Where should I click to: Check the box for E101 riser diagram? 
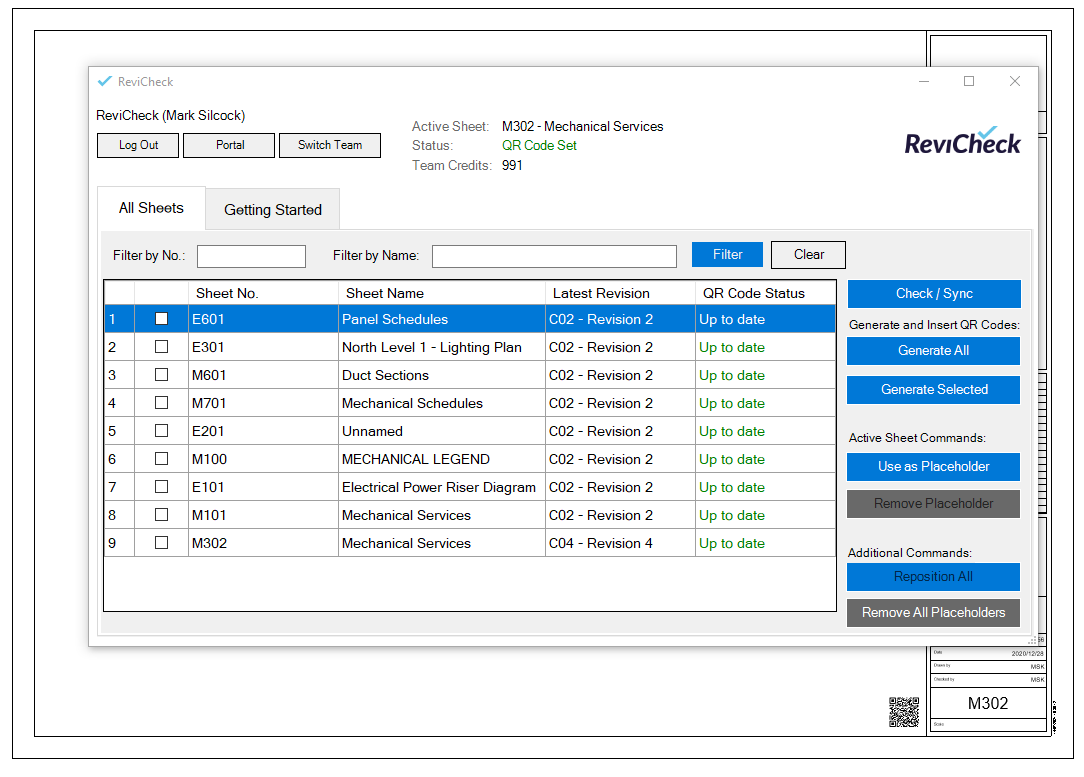click(161, 487)
